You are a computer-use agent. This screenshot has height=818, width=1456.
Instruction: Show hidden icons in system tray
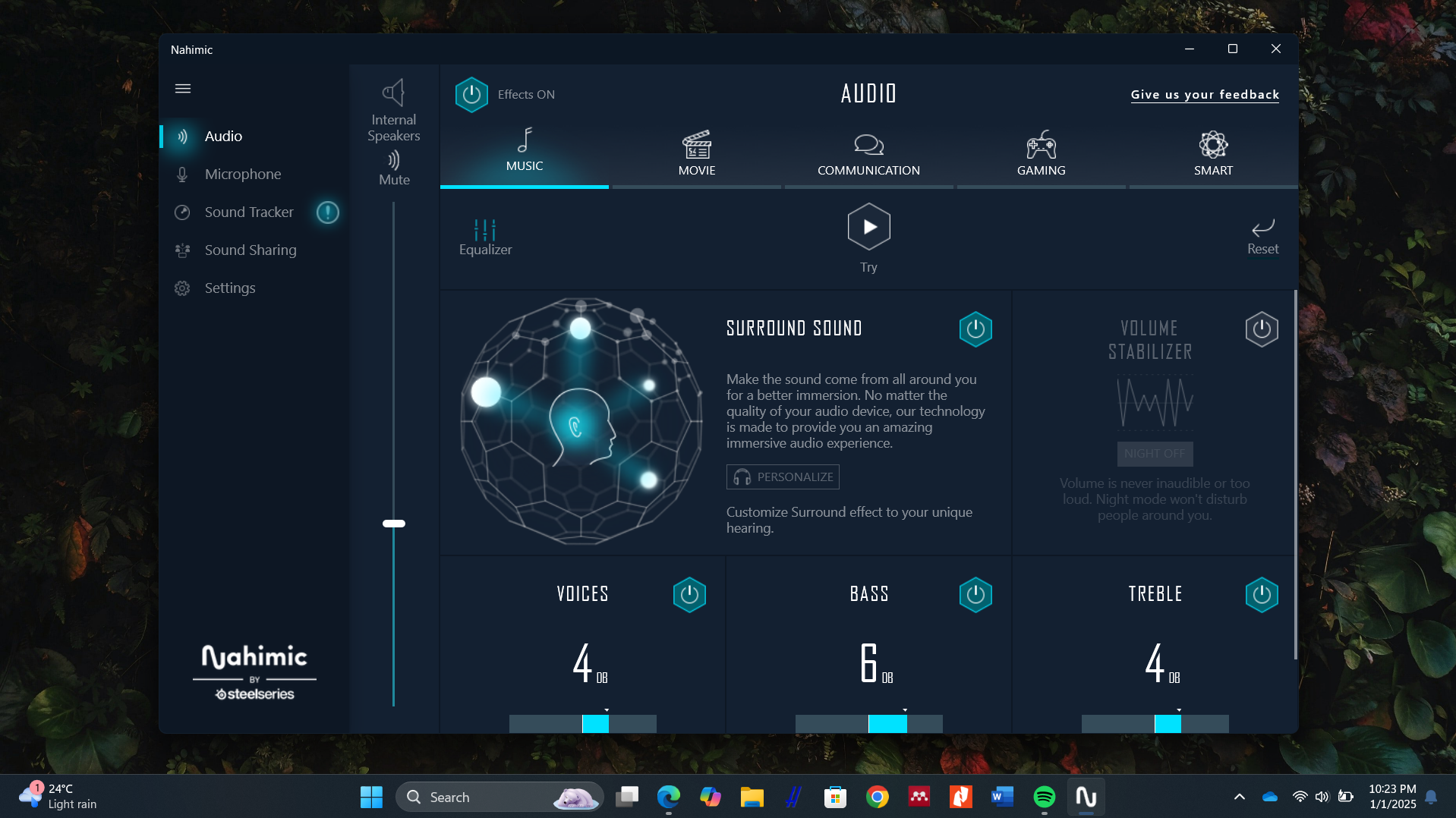(x=1239, y=797)
